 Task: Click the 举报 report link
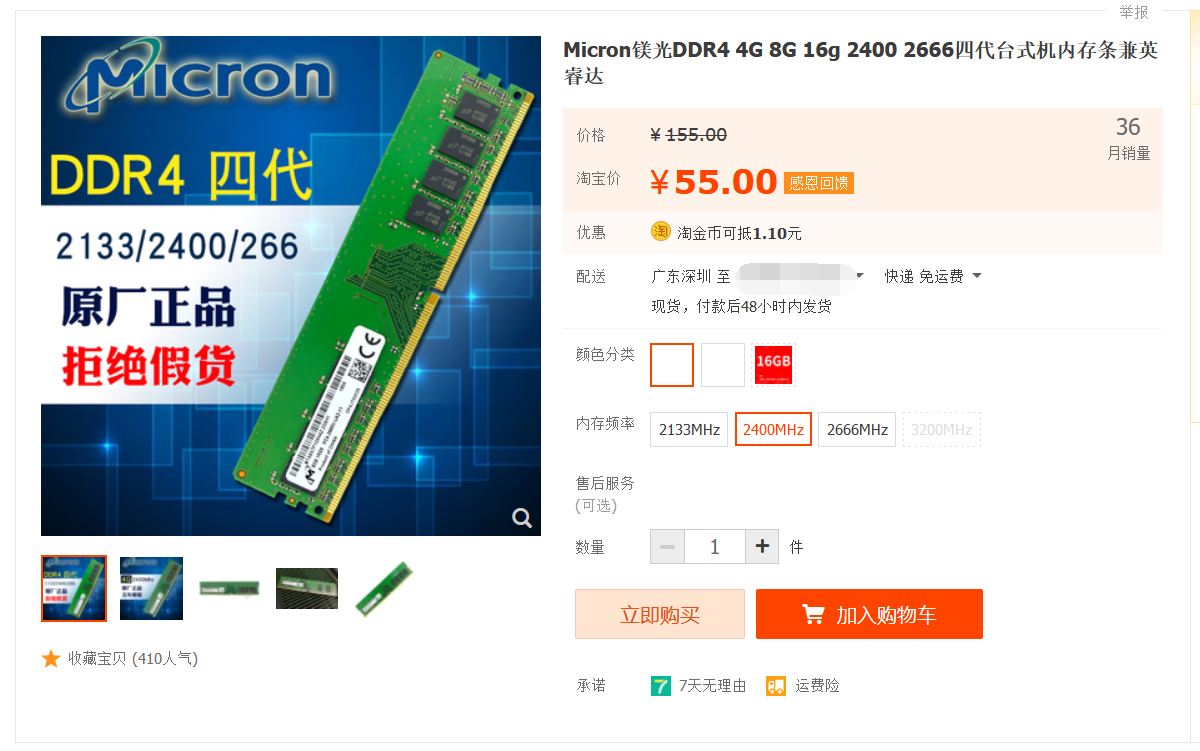point(1134,12)
